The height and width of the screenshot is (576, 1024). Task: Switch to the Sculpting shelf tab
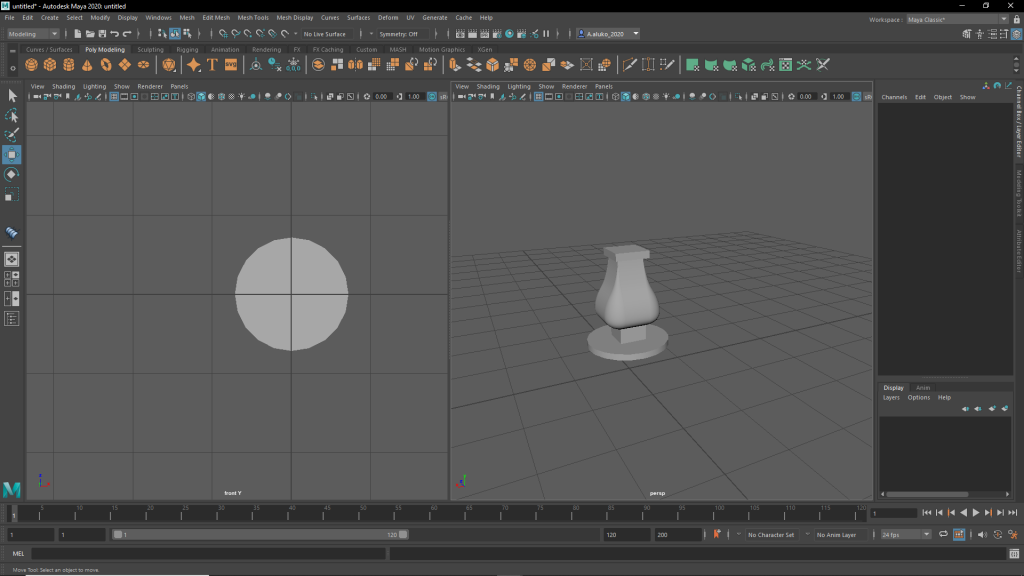click(x=150, y=49)
